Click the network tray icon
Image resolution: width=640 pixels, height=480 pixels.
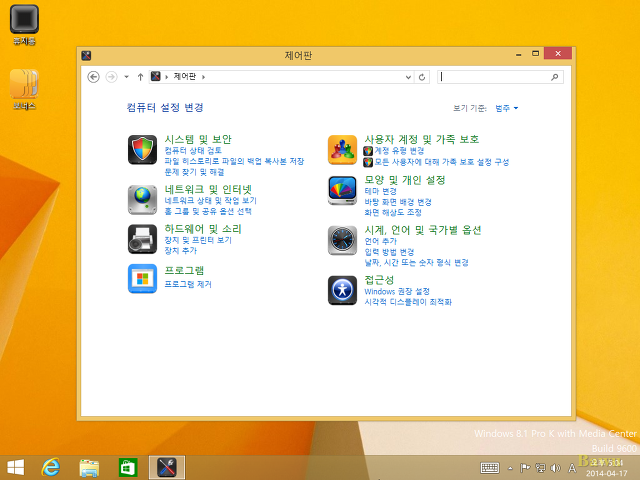(x=540, y=468)
